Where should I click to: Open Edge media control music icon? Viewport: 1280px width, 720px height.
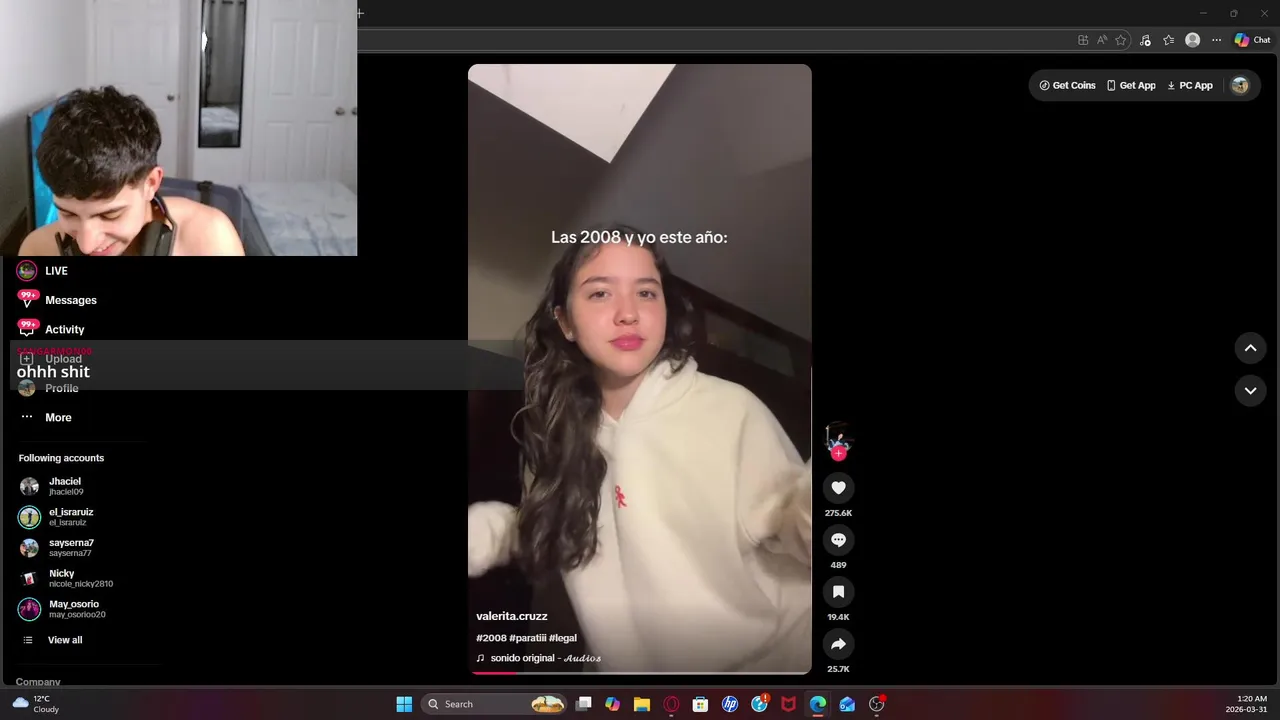tap(1145, 40)
